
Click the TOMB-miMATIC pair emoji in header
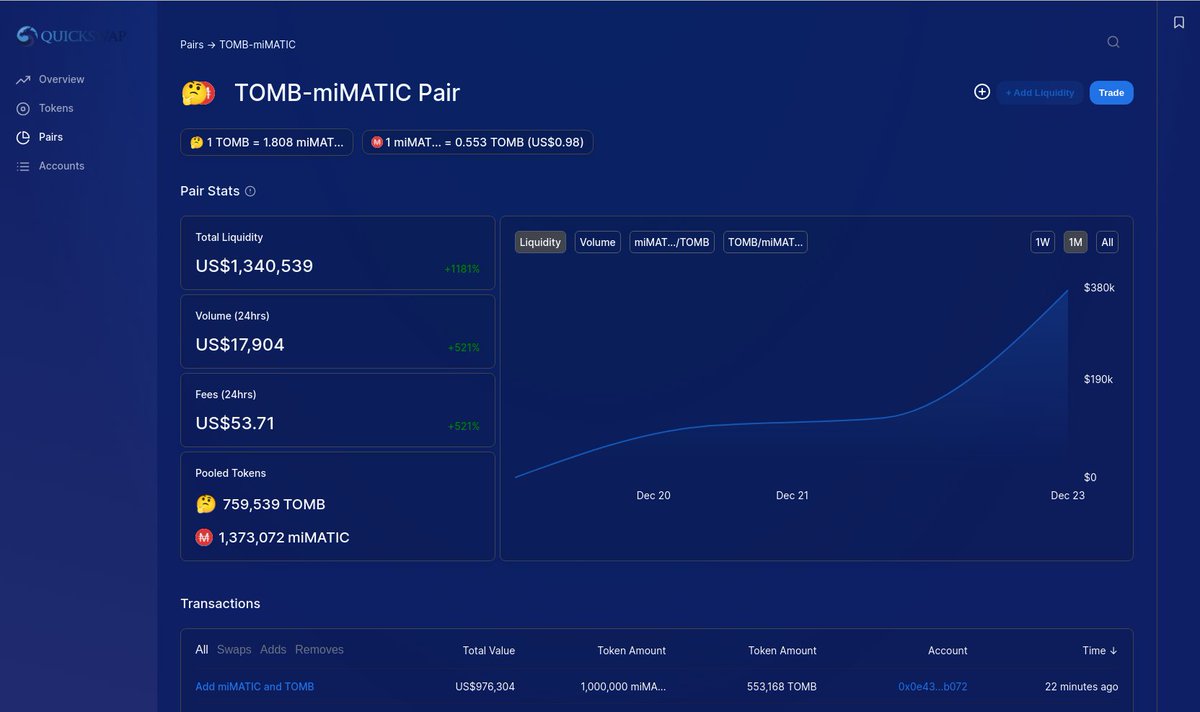point(198,93)
